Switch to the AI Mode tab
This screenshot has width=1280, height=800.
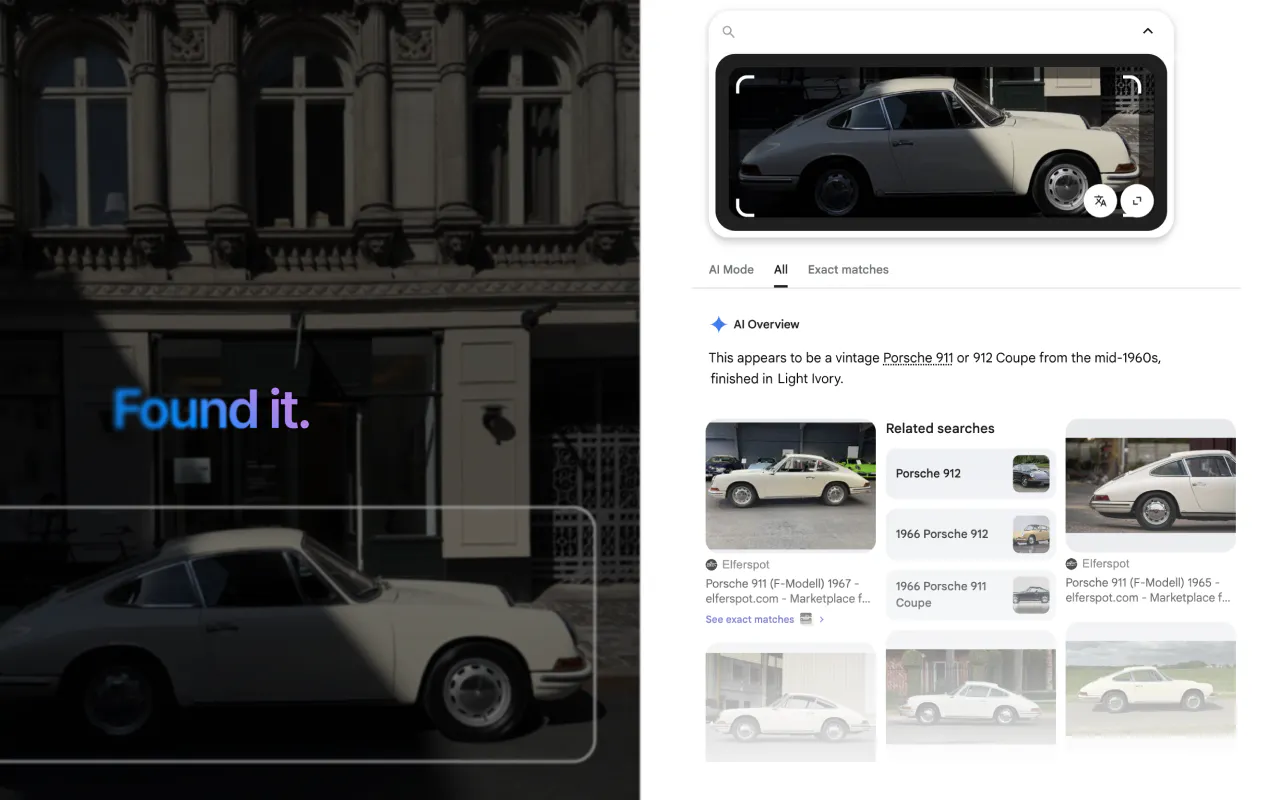click(x=731, y=270)
